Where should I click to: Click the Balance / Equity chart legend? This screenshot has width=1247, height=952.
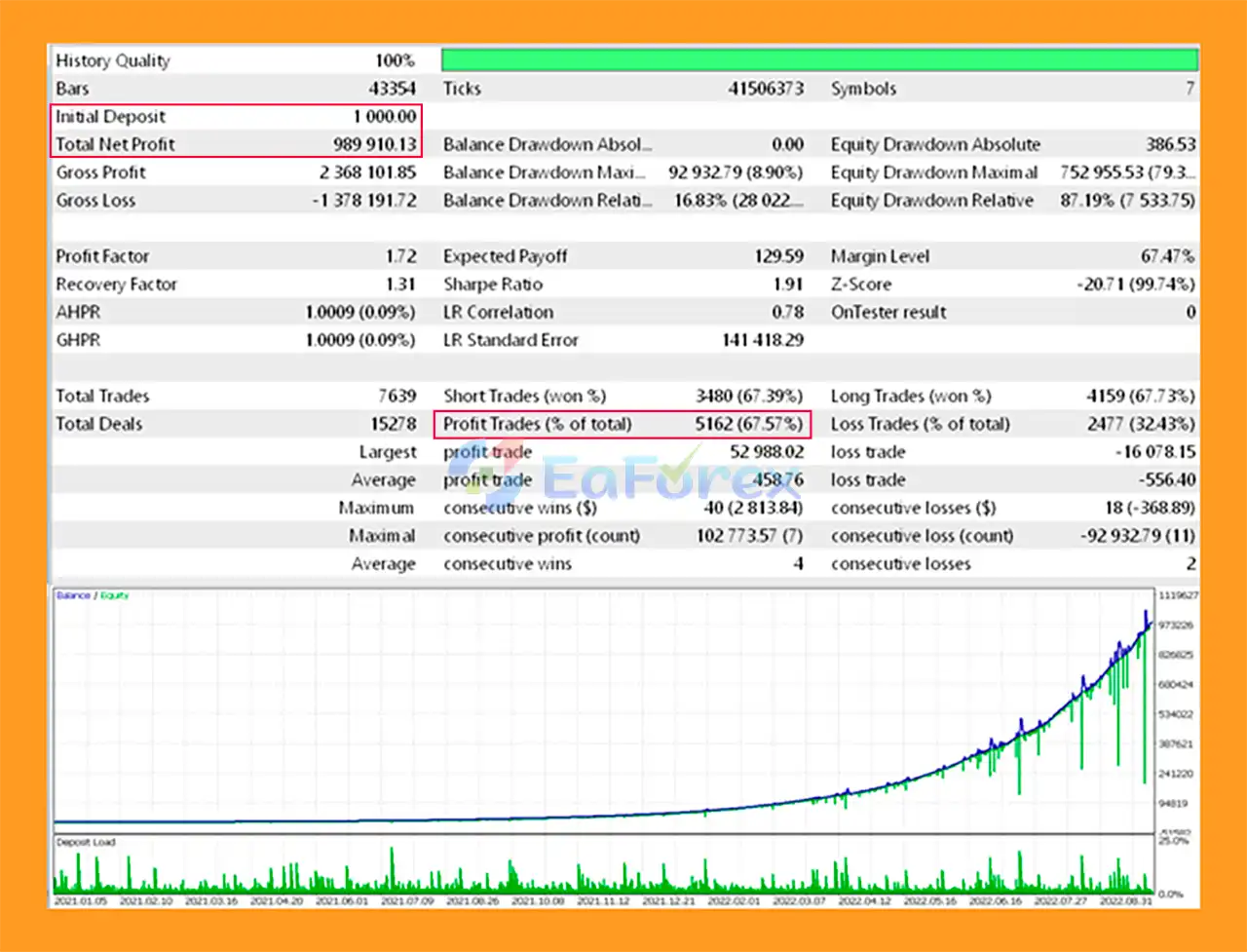coord(92,595)
